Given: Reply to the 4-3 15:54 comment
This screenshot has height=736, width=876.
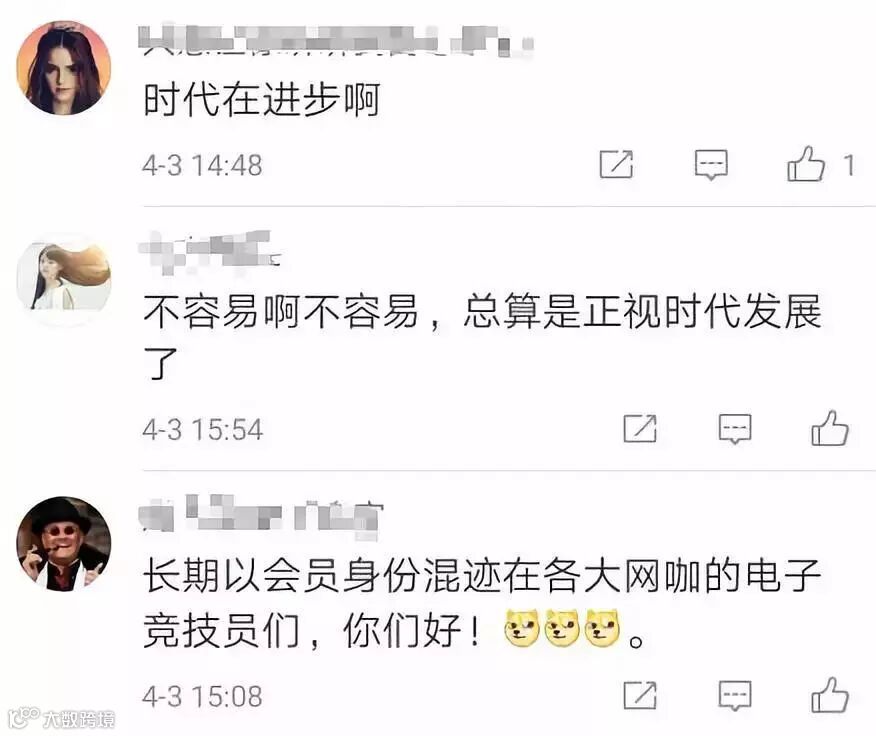Looking at the screenshot, I should point(735,429).
